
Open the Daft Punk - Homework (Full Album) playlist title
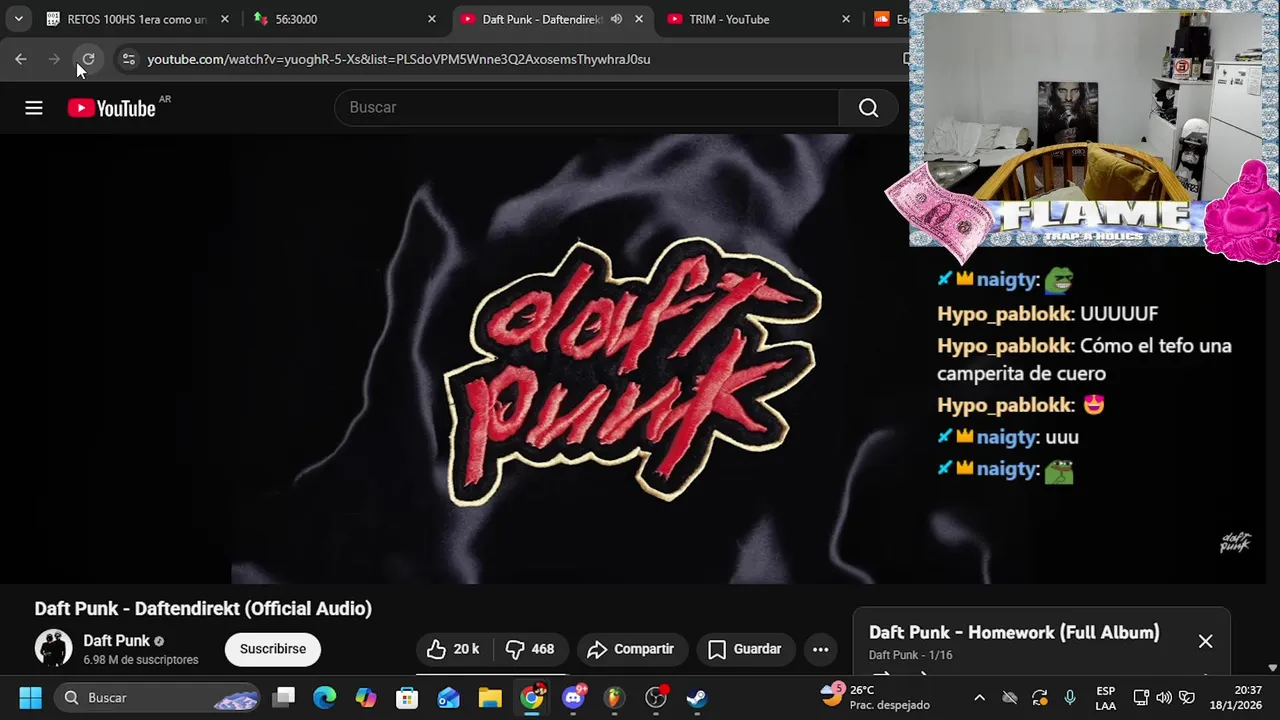(x=1014, y=632)
